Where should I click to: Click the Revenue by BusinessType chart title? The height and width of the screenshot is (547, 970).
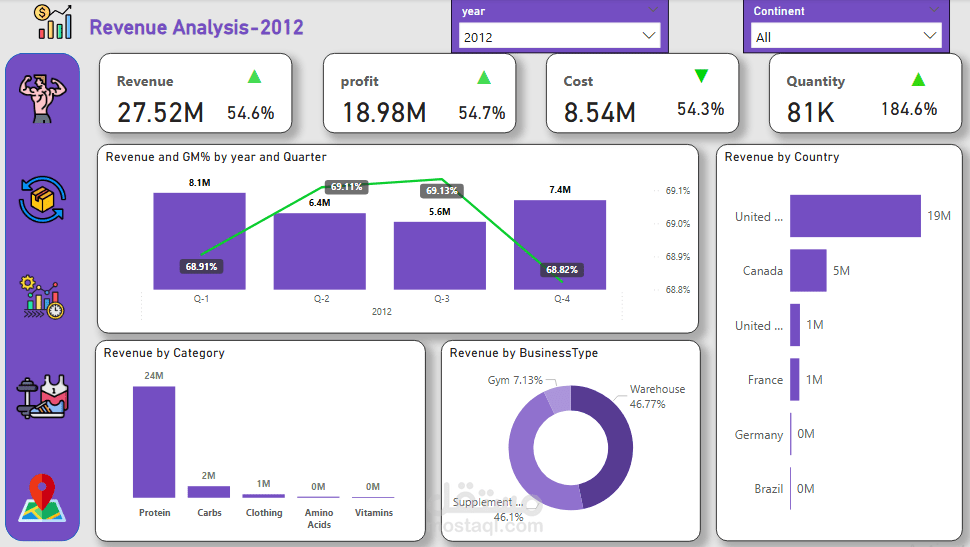524,353
